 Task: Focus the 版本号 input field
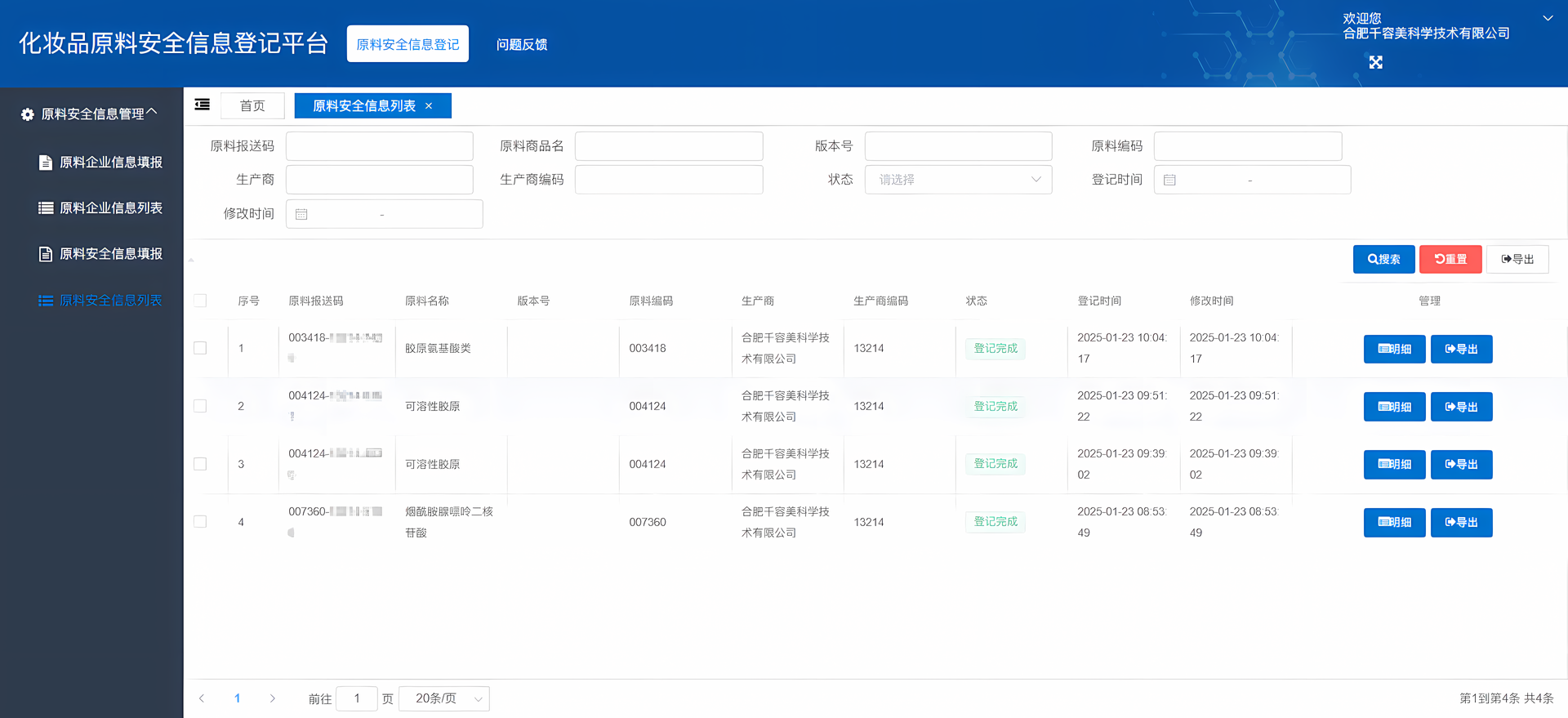coord(958,146)
